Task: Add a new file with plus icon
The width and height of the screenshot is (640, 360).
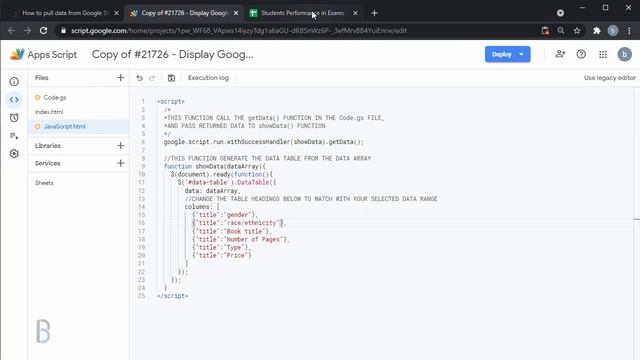Action: click(x=120, y=78)
